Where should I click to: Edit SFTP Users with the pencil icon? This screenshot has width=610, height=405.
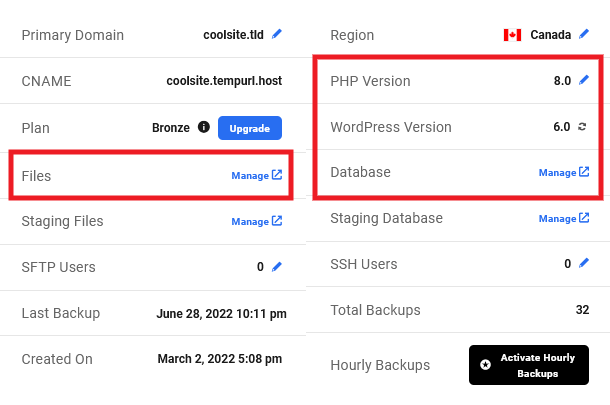pyautogui.click(x=277, y=266)
